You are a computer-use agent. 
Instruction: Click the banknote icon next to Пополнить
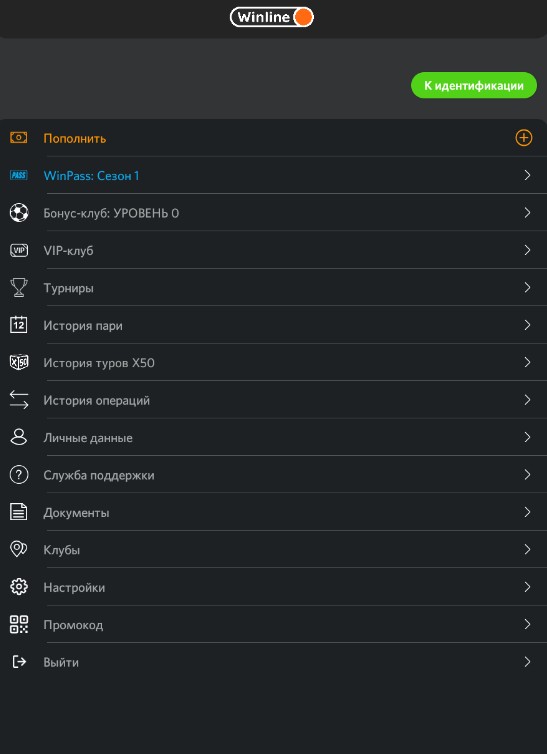(x=19, y=138)
